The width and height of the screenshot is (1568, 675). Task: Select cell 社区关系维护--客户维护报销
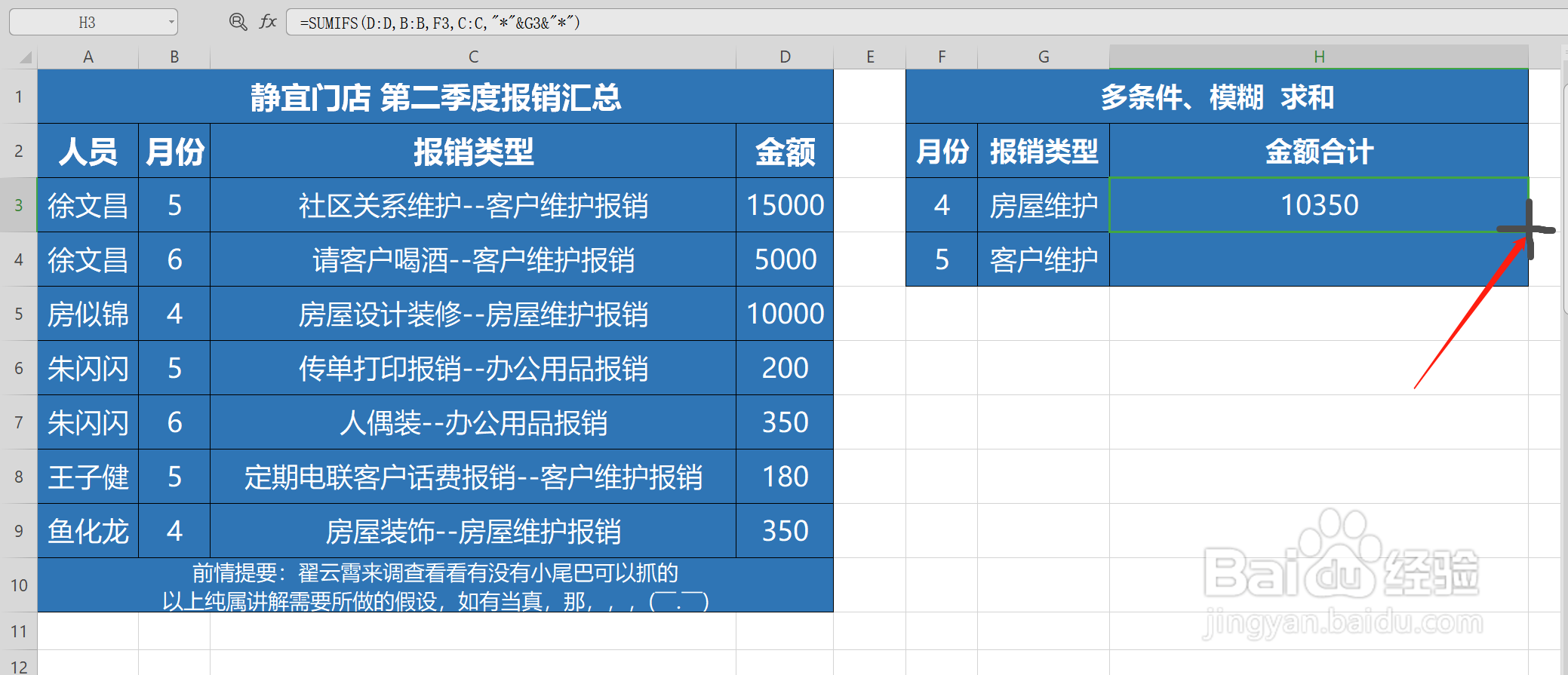473,205
